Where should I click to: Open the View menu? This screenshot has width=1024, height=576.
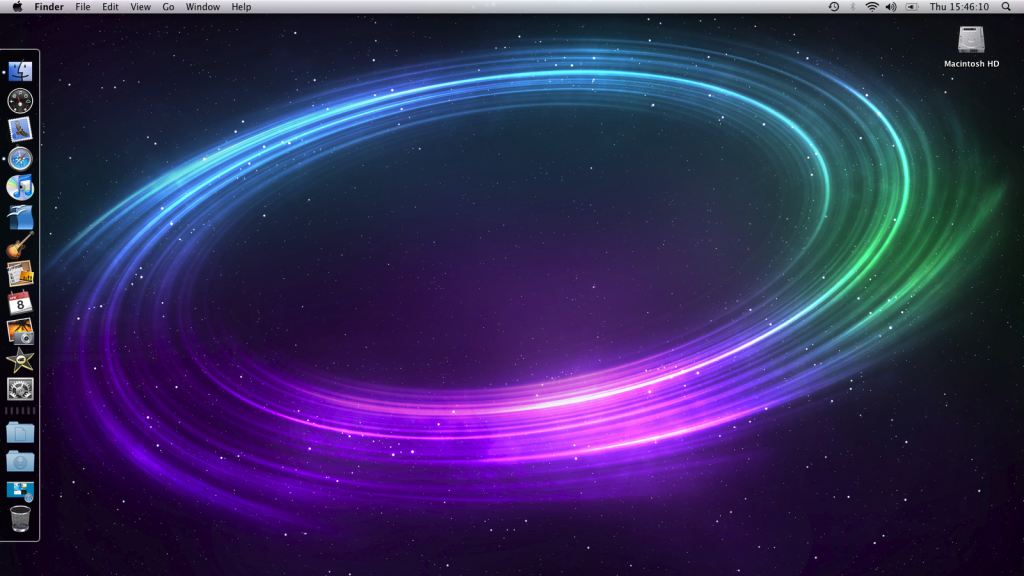pos(140,7)
